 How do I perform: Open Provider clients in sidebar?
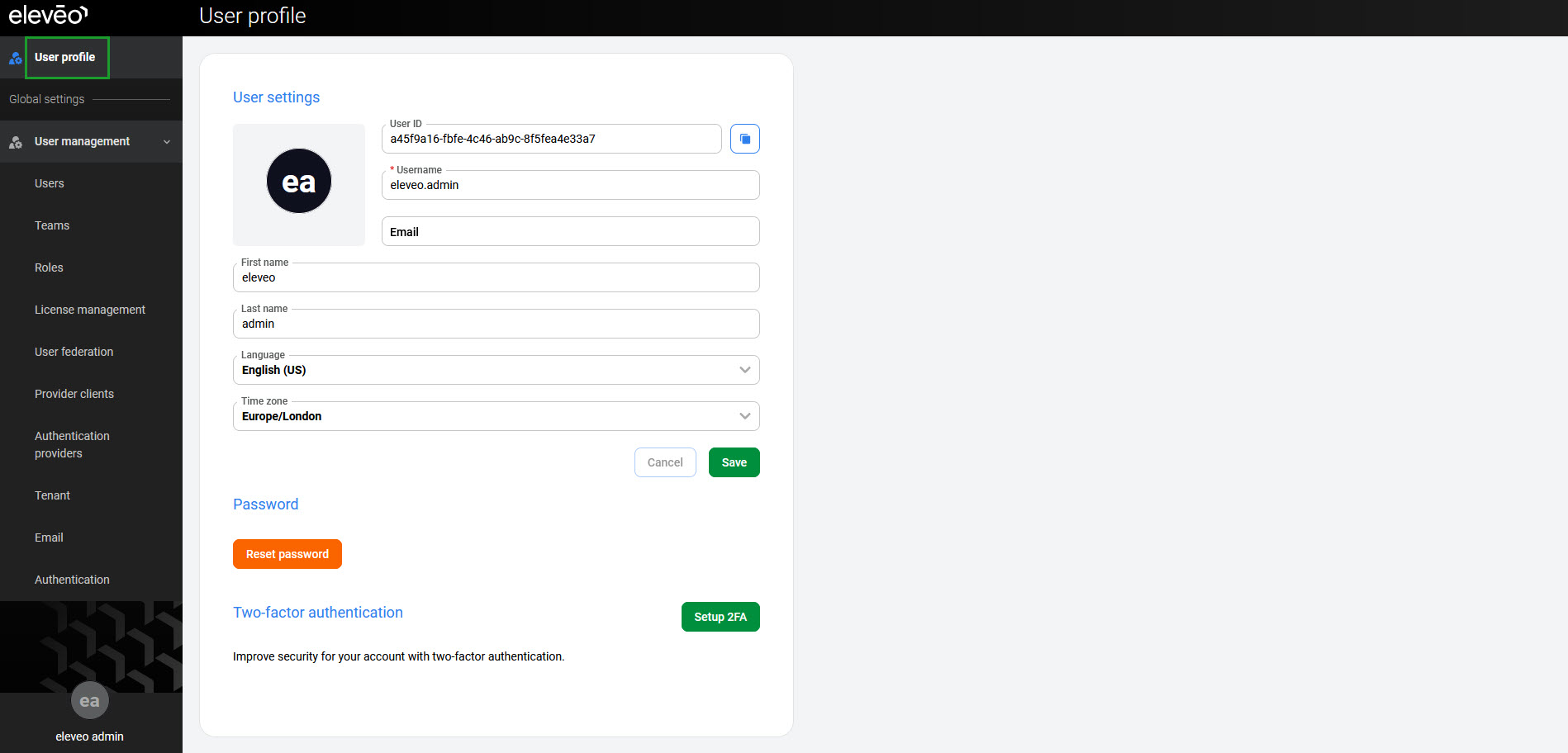(74, 394)
